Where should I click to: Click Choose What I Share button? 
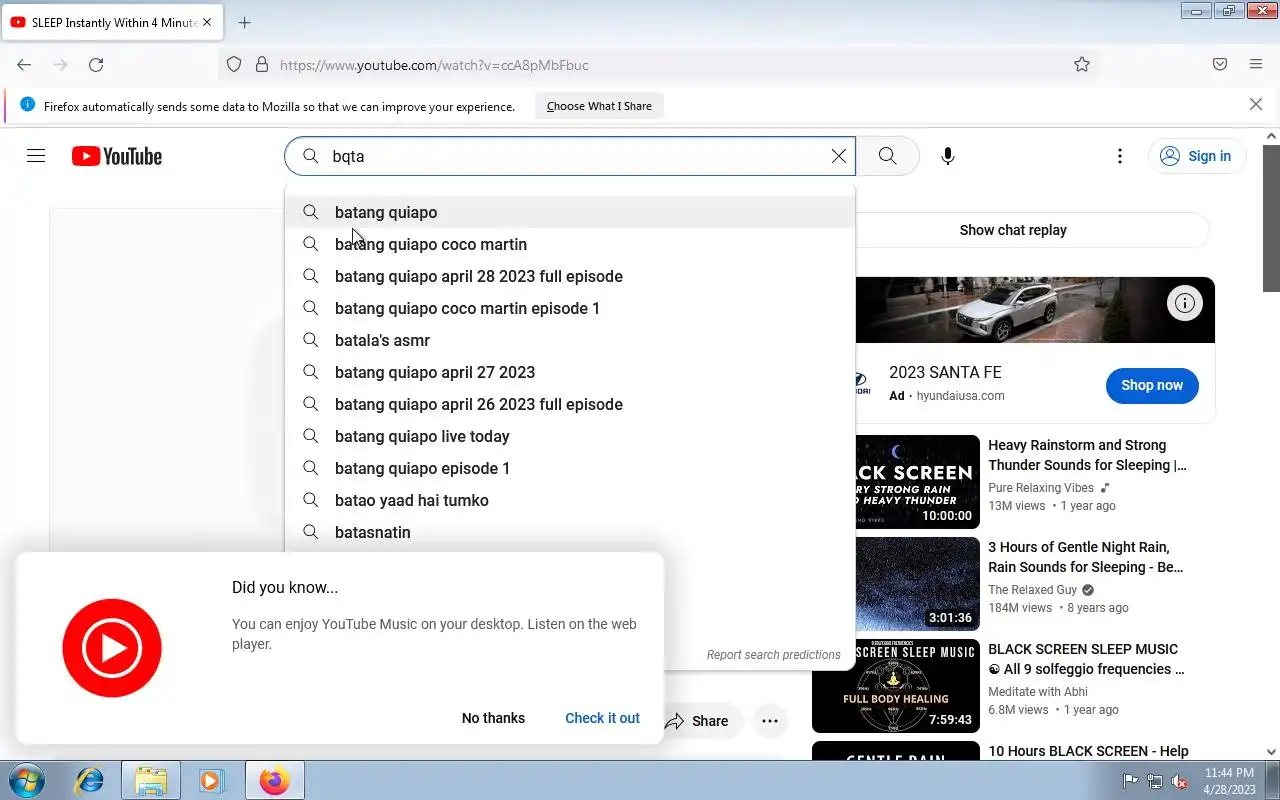[599, 106]
